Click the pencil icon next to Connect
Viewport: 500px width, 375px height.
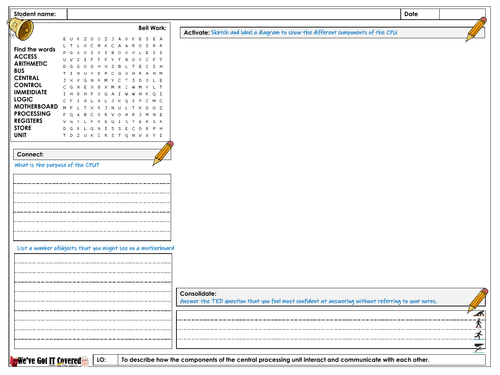[x=163, y=153]
